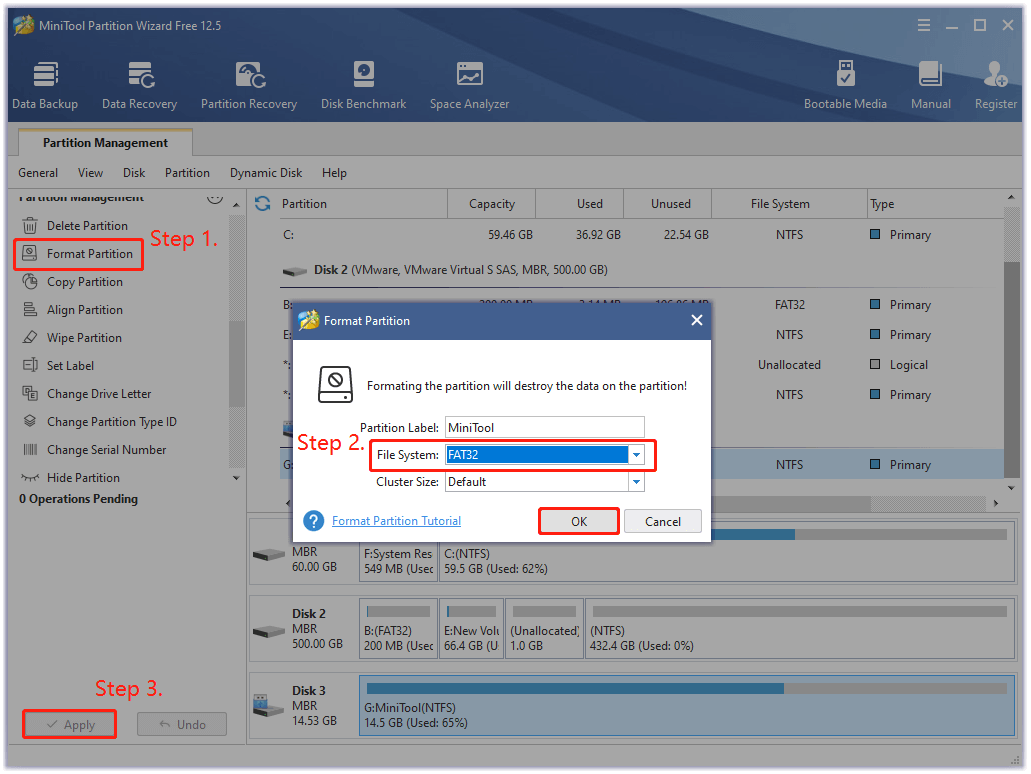Confirm formatting by clicking OK

tap(578, 520)
